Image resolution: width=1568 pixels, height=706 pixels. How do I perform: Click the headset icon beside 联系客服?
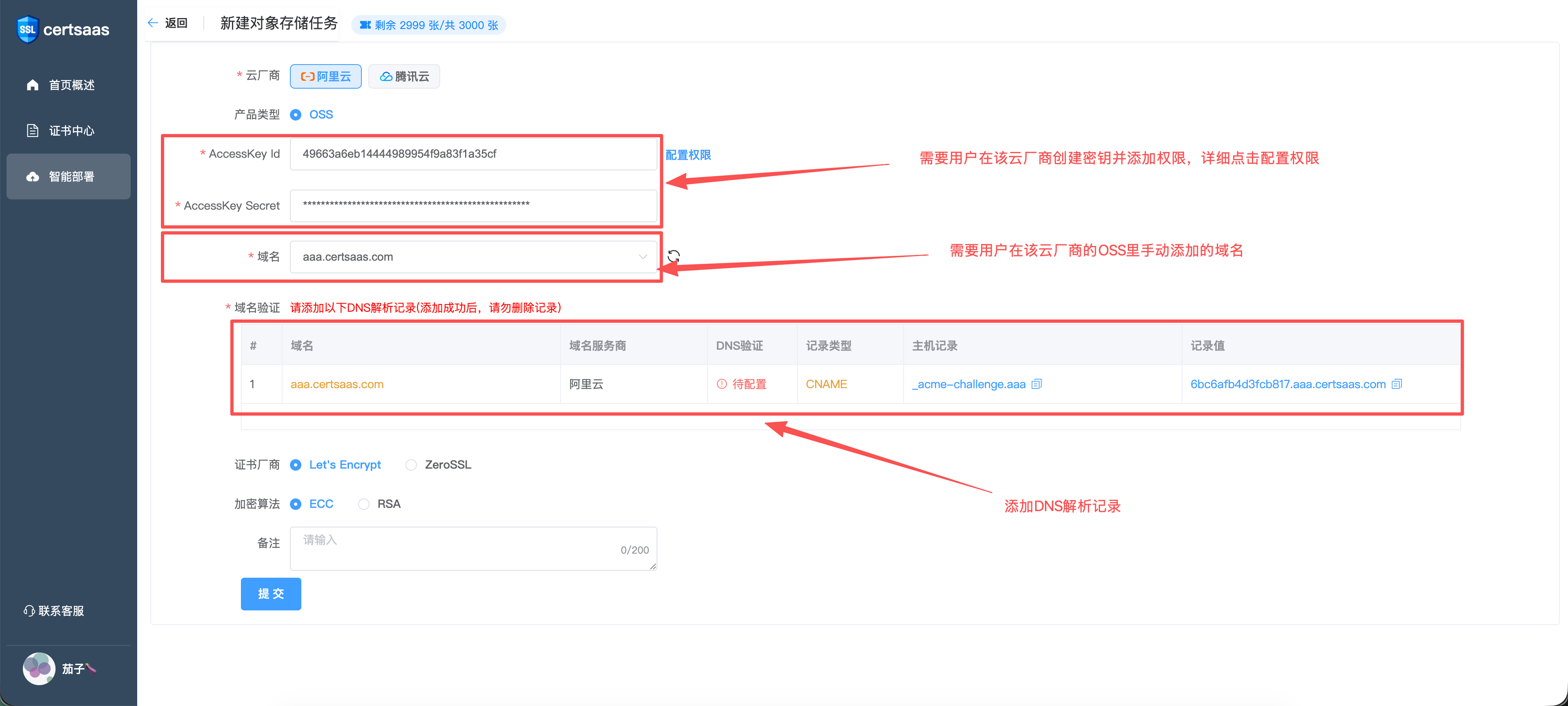pos(29,611)
